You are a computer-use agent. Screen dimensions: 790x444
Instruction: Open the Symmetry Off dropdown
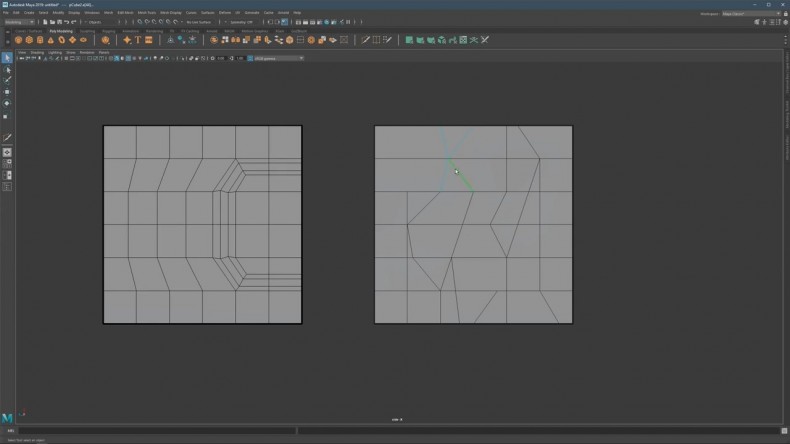(241, 22)
